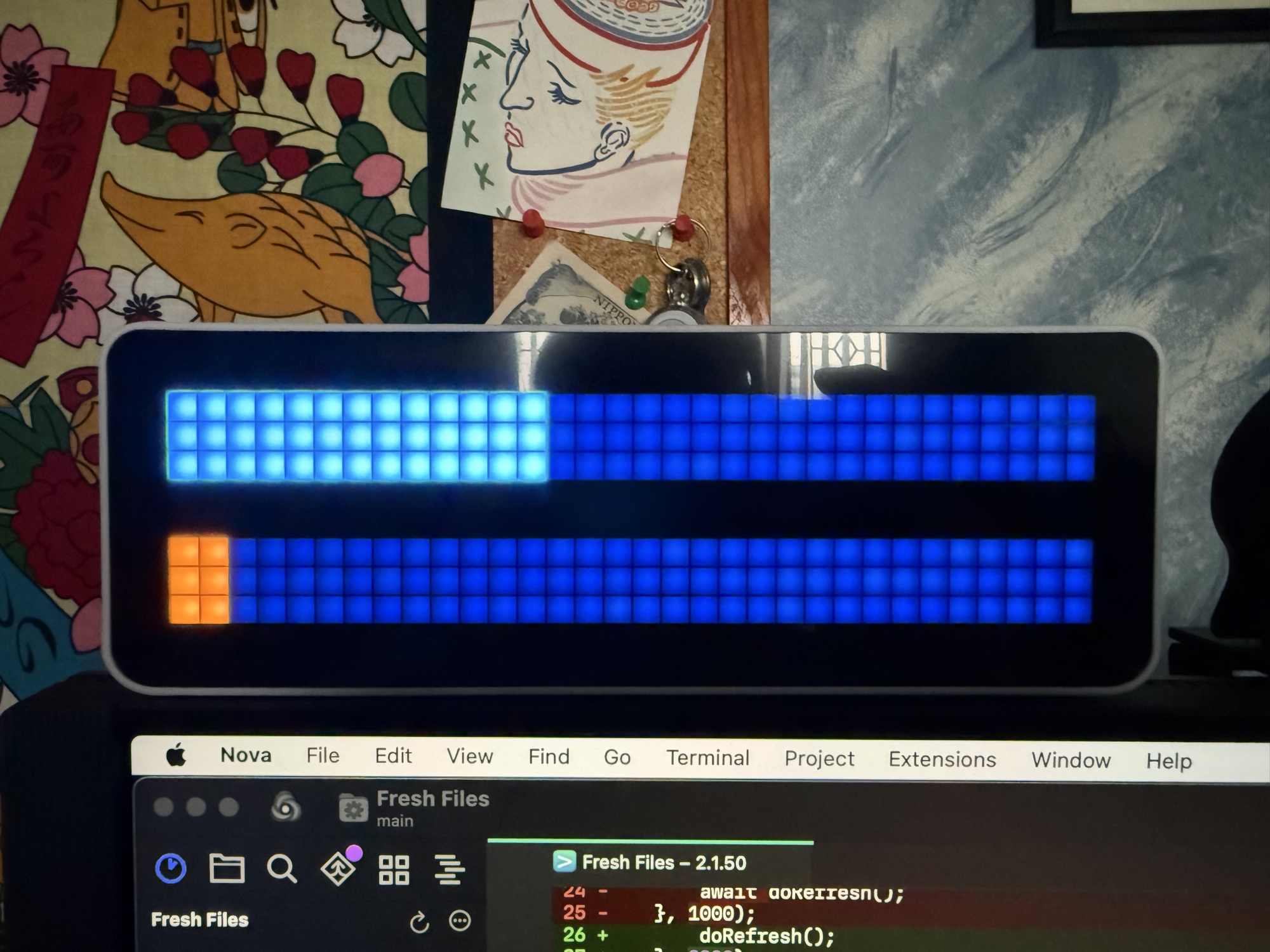Open the Git source control sidebar
The width and height of the screenshot is (1270, 952).
(x=338, y=869)
